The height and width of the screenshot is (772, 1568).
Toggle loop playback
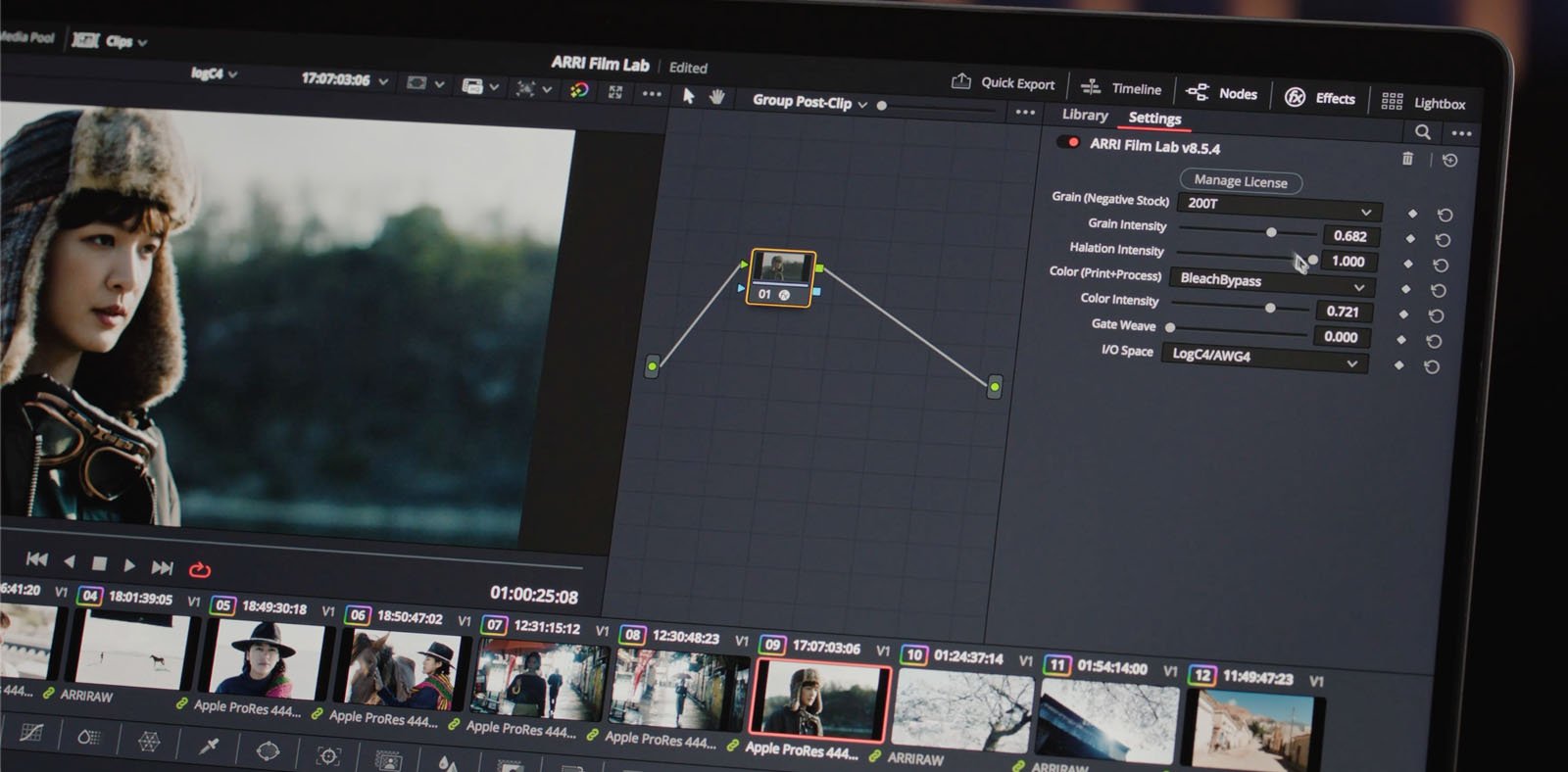click(x=199, y=569)
